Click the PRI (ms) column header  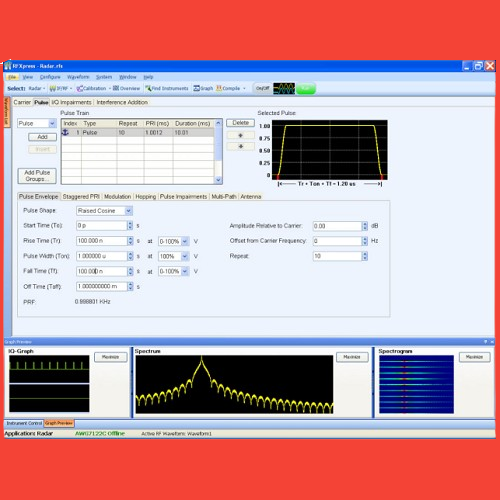pyautogui.click(x=158, y=124)
